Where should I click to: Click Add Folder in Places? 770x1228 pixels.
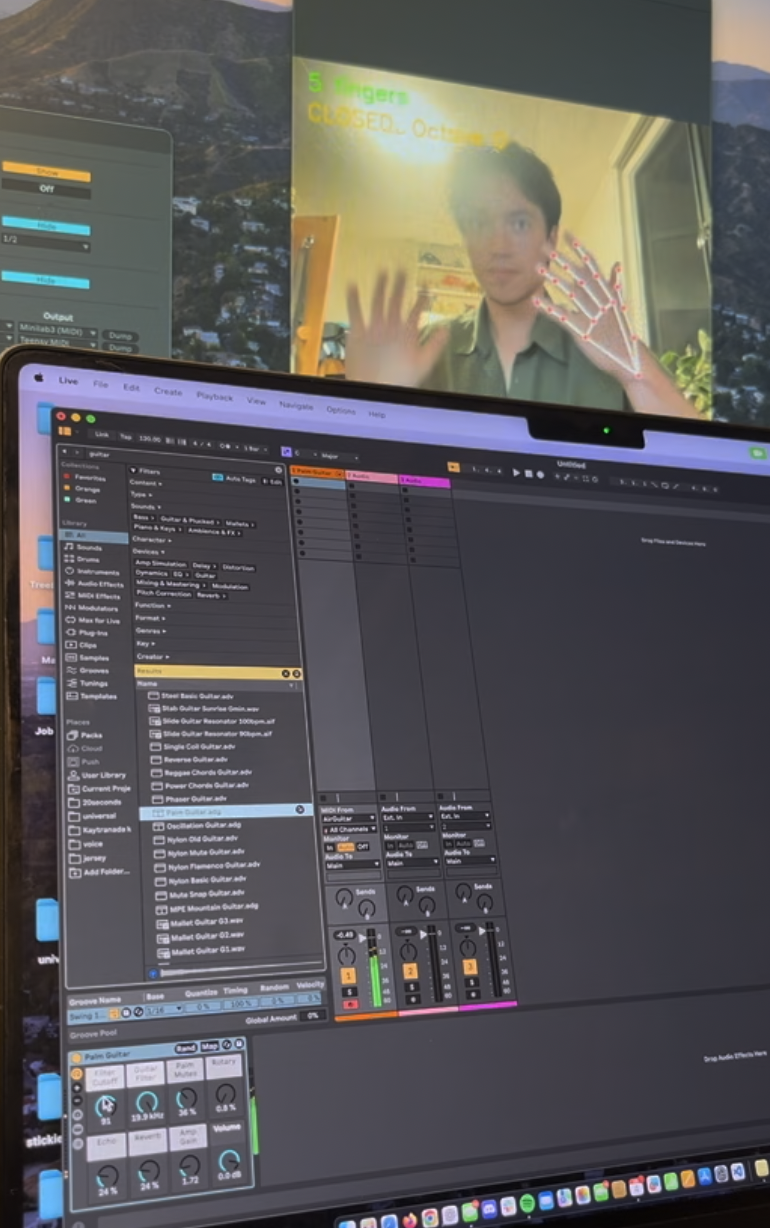[99, 871]
